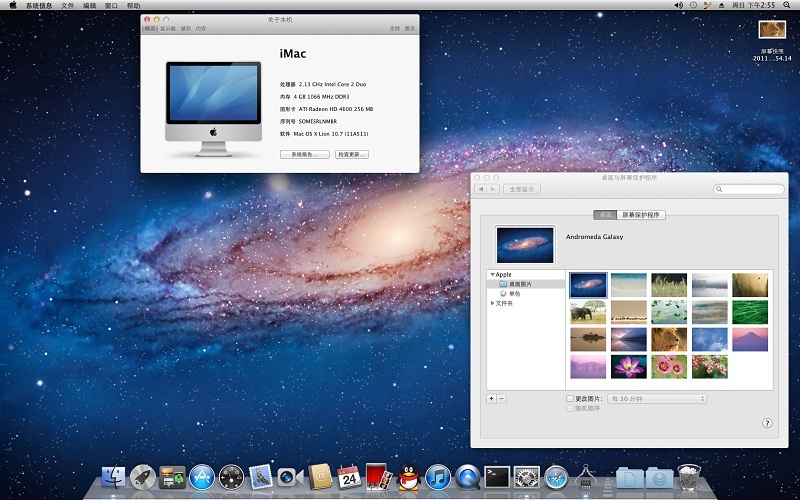Viewport: 800px width, 500px height.
Task: Collapse the Apple group disclosure triangle
Action: tap(492, 274)
